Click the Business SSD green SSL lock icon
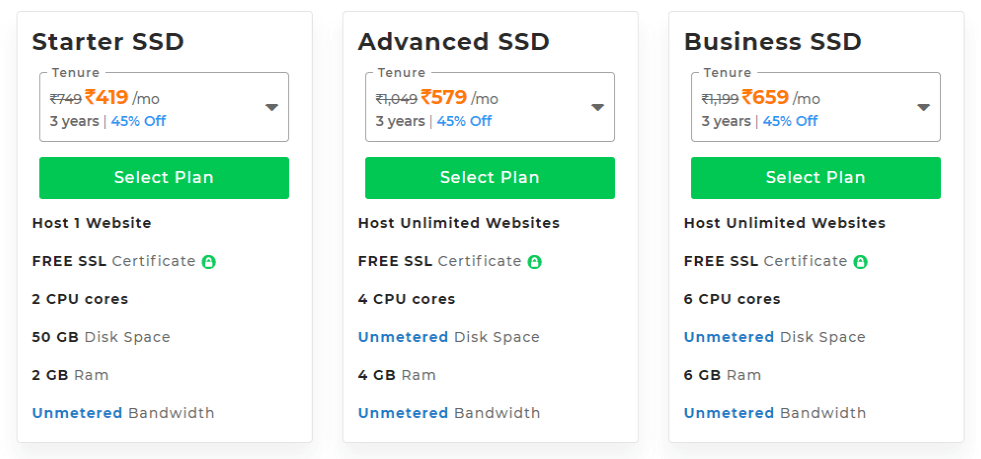The image size is (981, 459). point(861,262)
